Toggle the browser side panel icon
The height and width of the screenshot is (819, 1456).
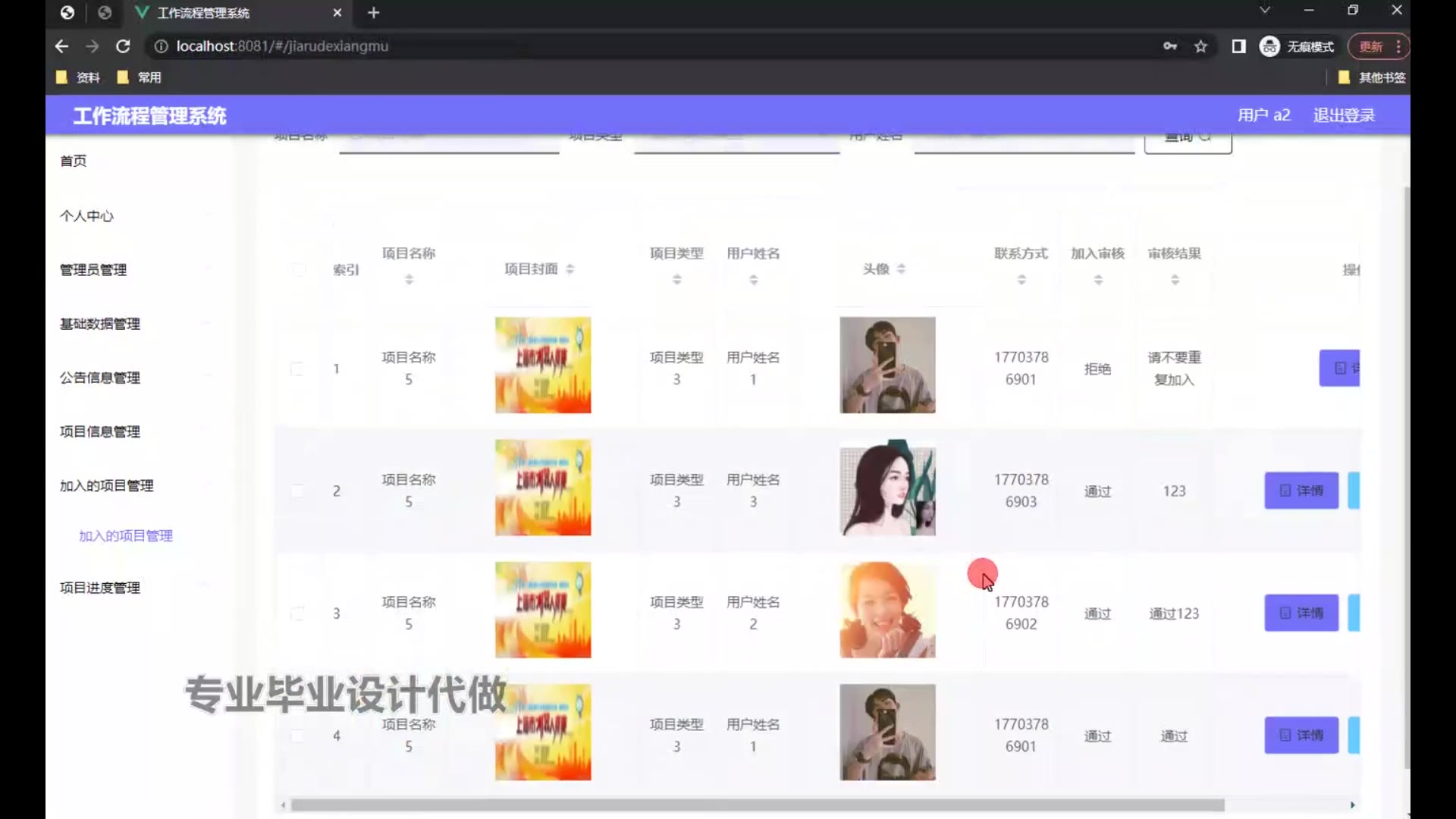coord(1238,46)
